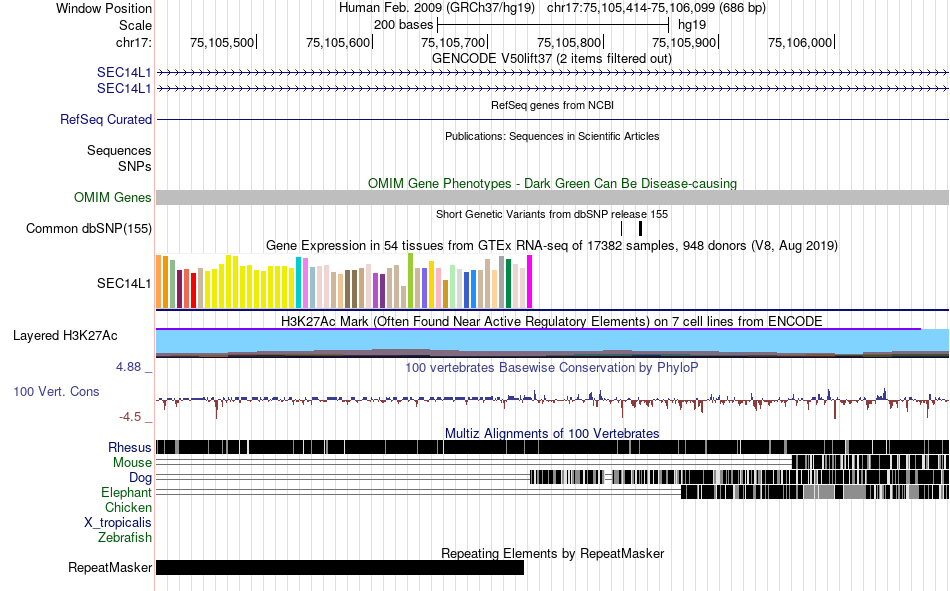950x591 pixels.
Task: Click the hg19 label beside the scale bar
Action: coord(692,25)
